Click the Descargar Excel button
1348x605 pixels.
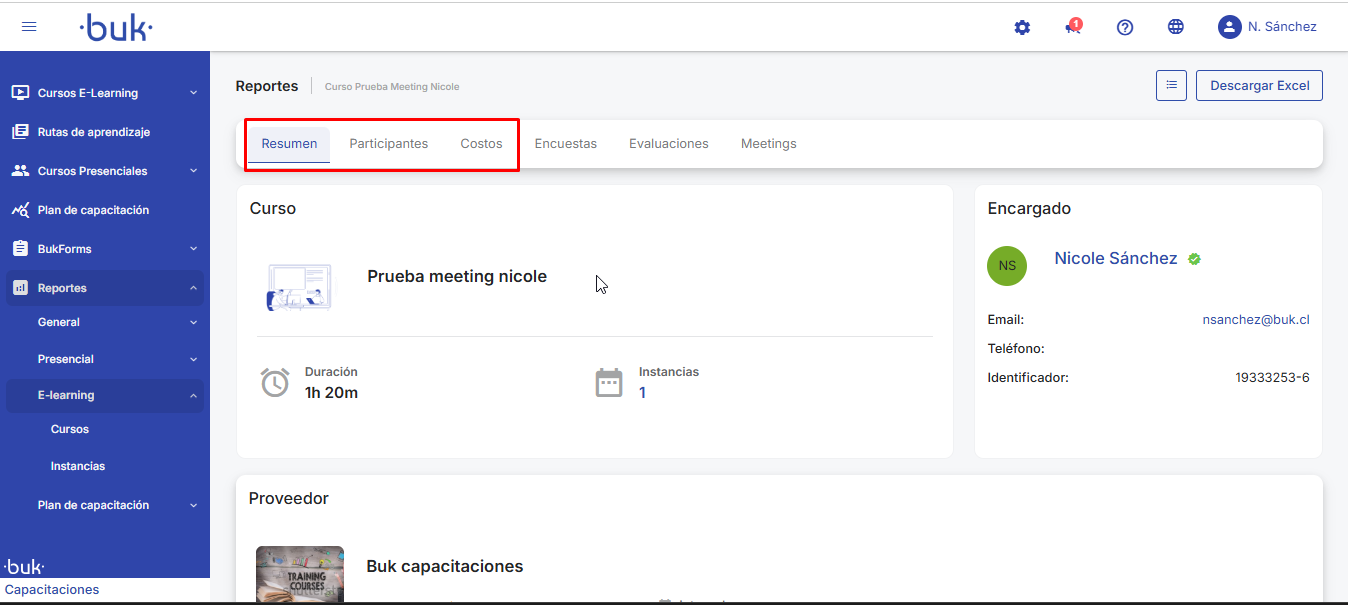click(x=1259, y=86)
